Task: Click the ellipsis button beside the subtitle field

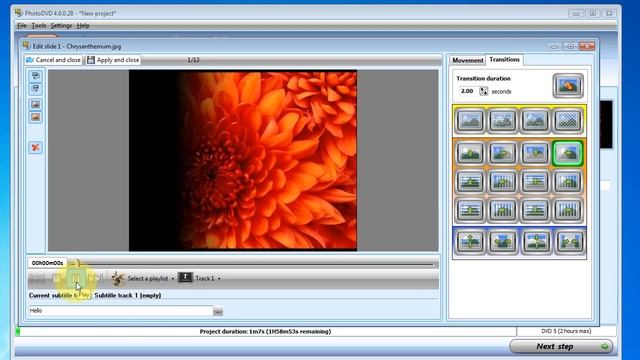Action: click(218, 311)
